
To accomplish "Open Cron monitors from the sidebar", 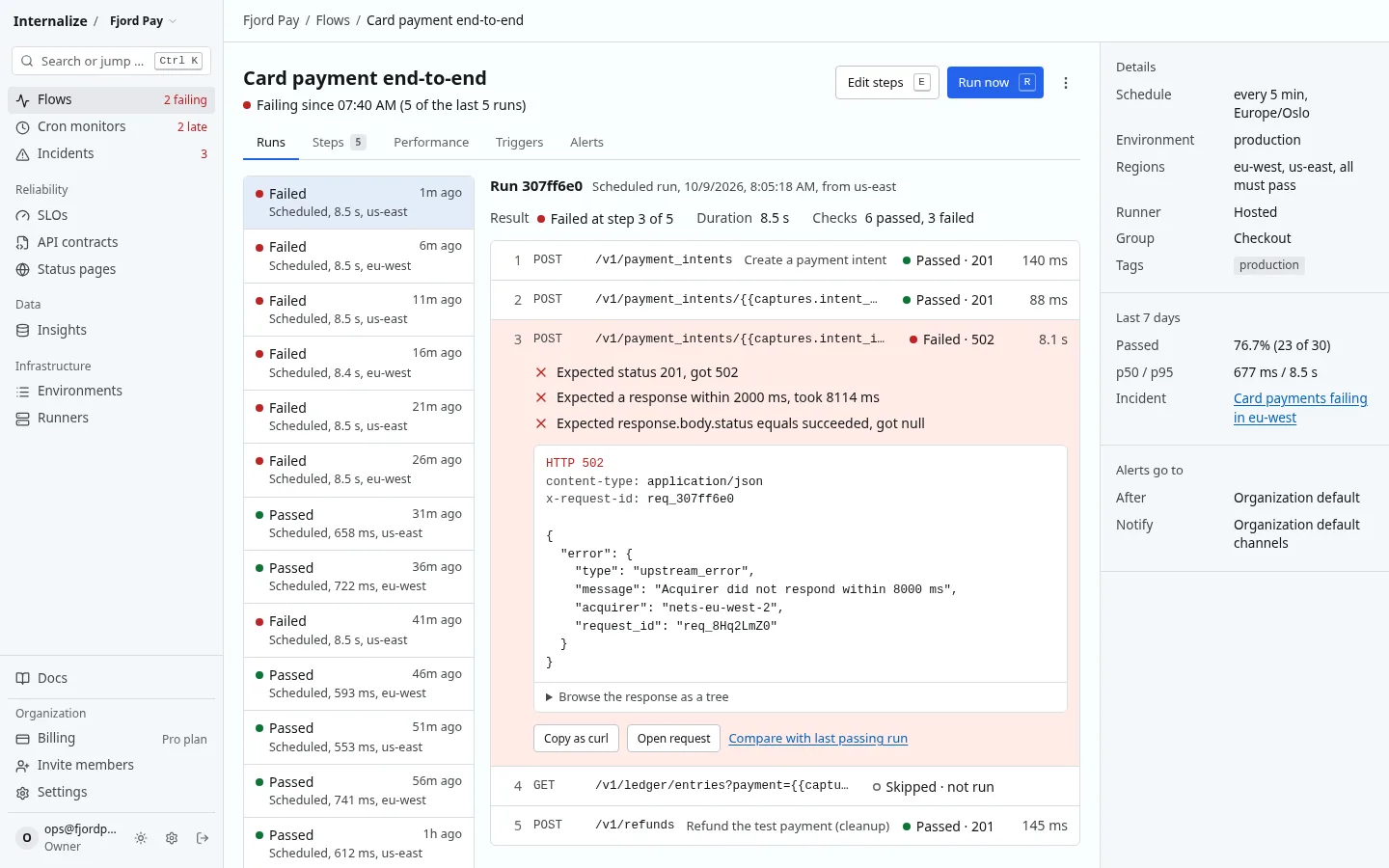I will coord(111,126).
